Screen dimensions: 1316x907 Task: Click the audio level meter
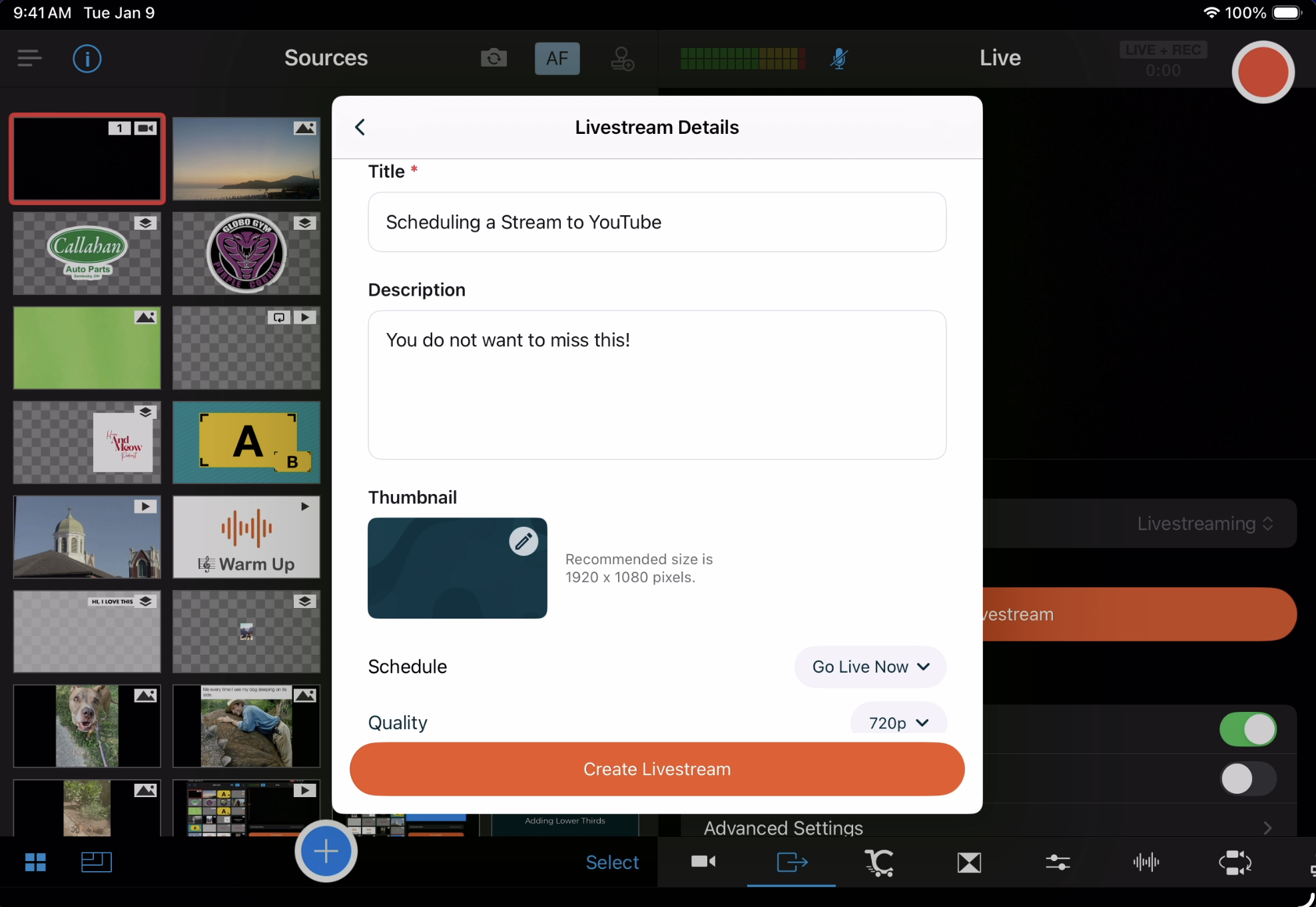coord(743,59)
